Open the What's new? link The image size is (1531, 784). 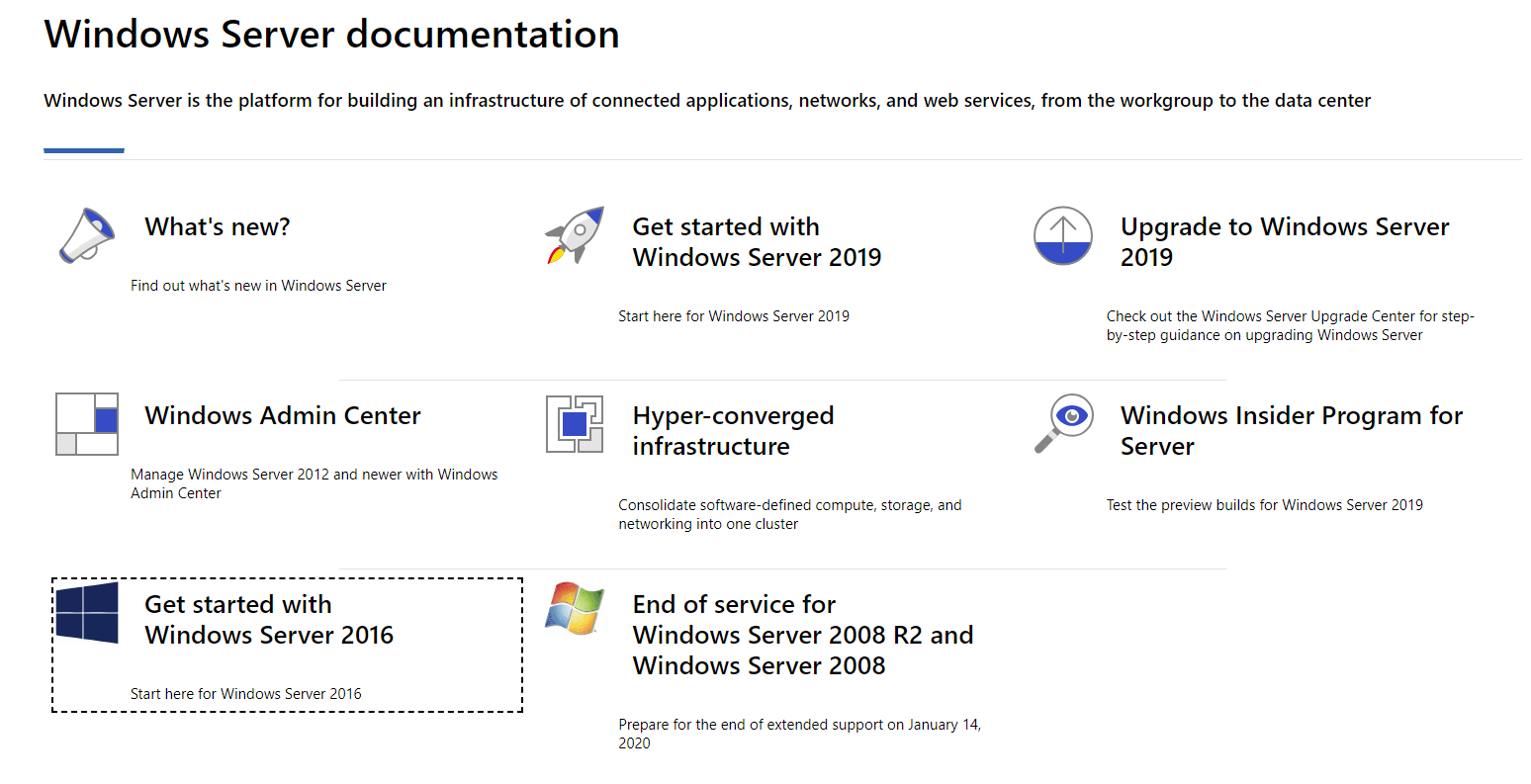[218, 226]
